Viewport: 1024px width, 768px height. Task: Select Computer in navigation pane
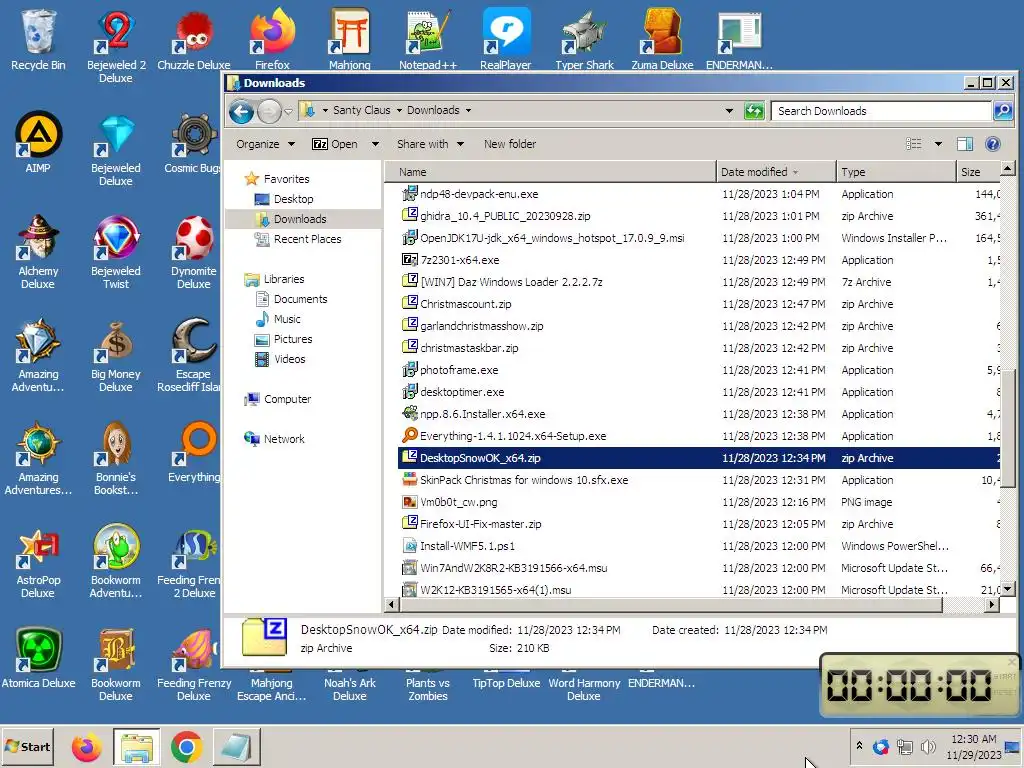(x=287, y=399)
